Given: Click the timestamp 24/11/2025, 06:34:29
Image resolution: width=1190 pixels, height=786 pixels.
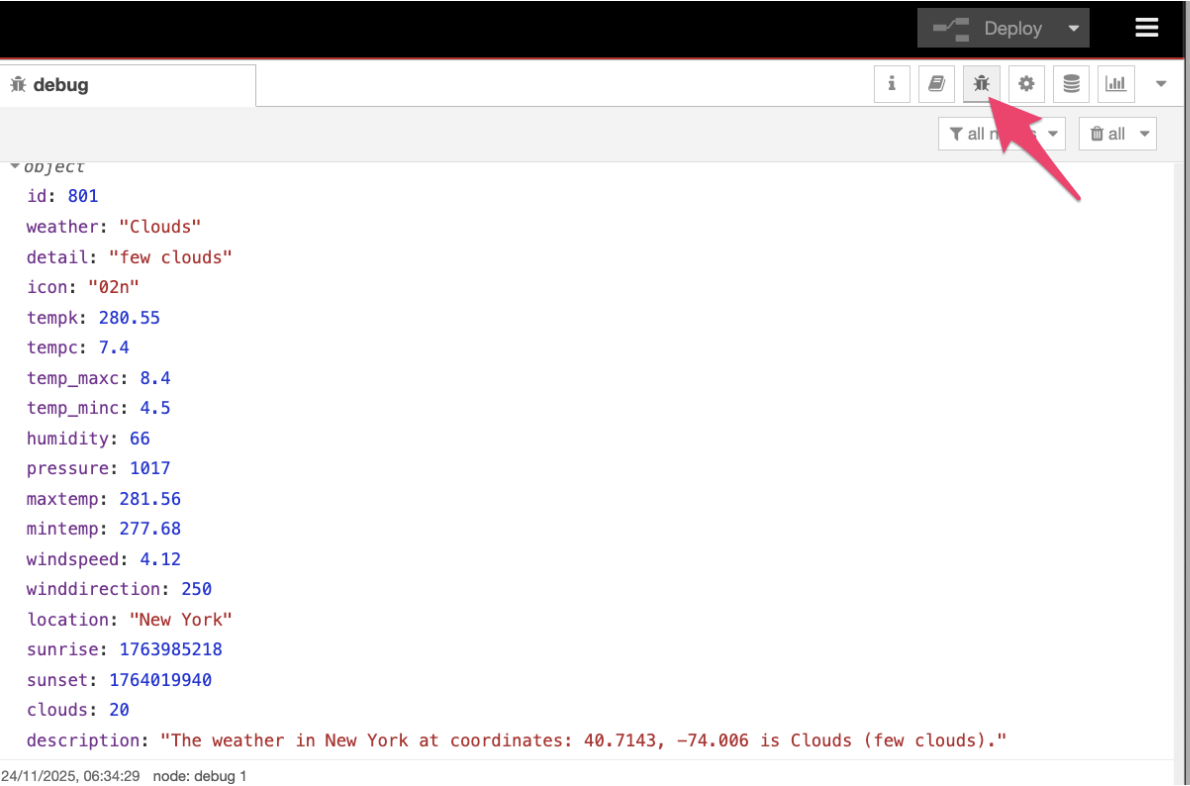Looking at the screenshot, I should coord(71,775).
